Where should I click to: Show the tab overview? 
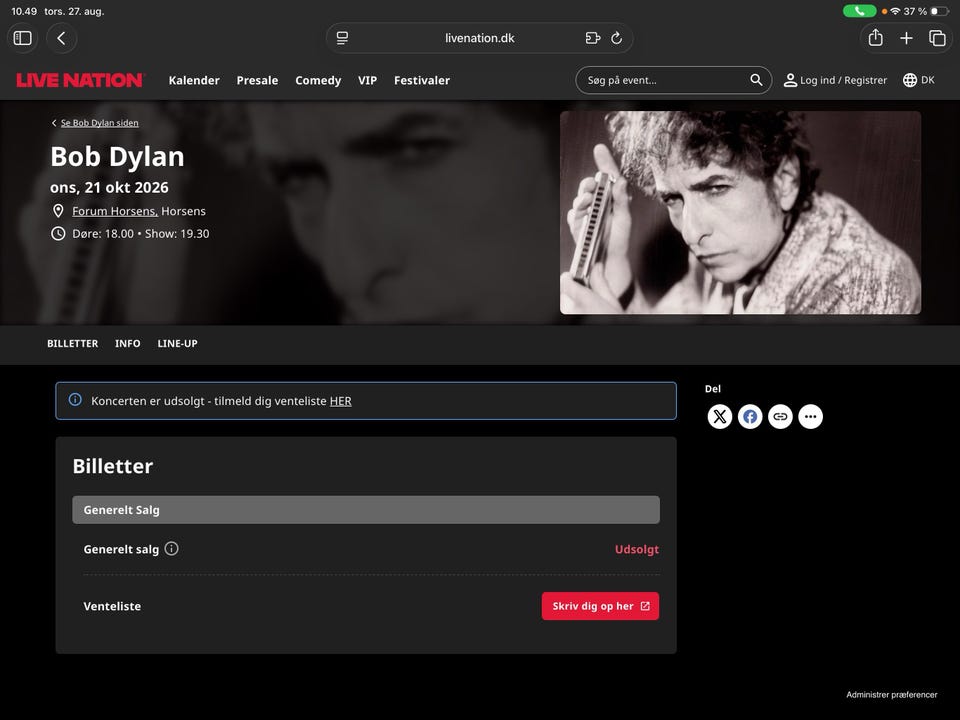point(937,38)
